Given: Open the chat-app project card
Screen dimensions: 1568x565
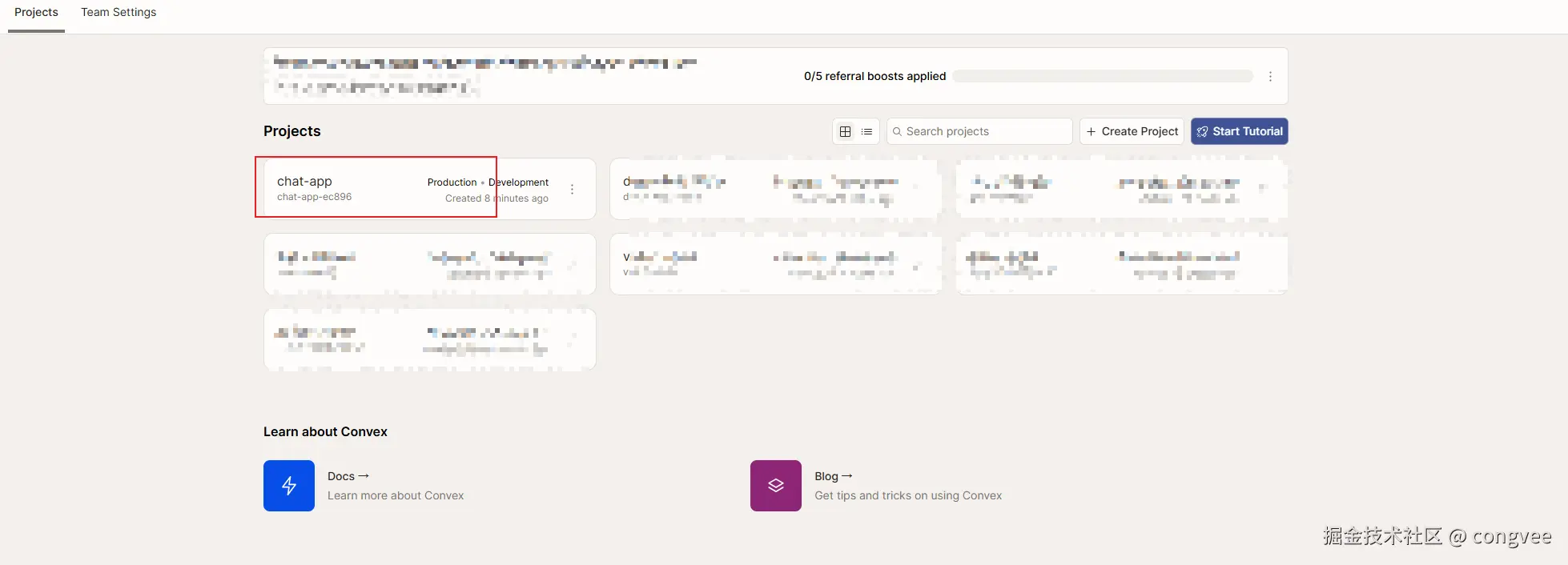Looking at the screenshot, I should coord(430,189).
